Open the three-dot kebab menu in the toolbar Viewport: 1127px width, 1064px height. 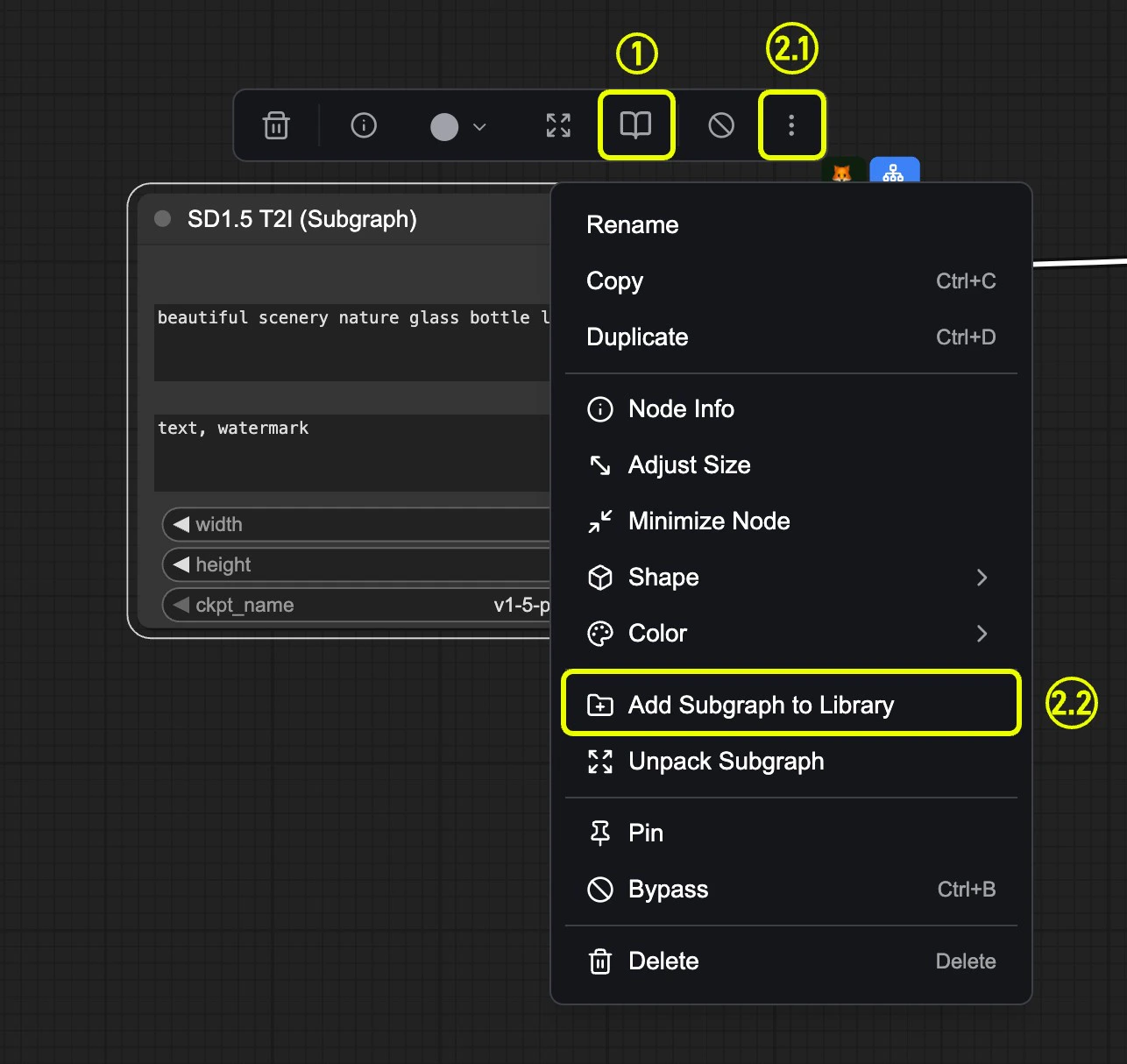(791, 125)
